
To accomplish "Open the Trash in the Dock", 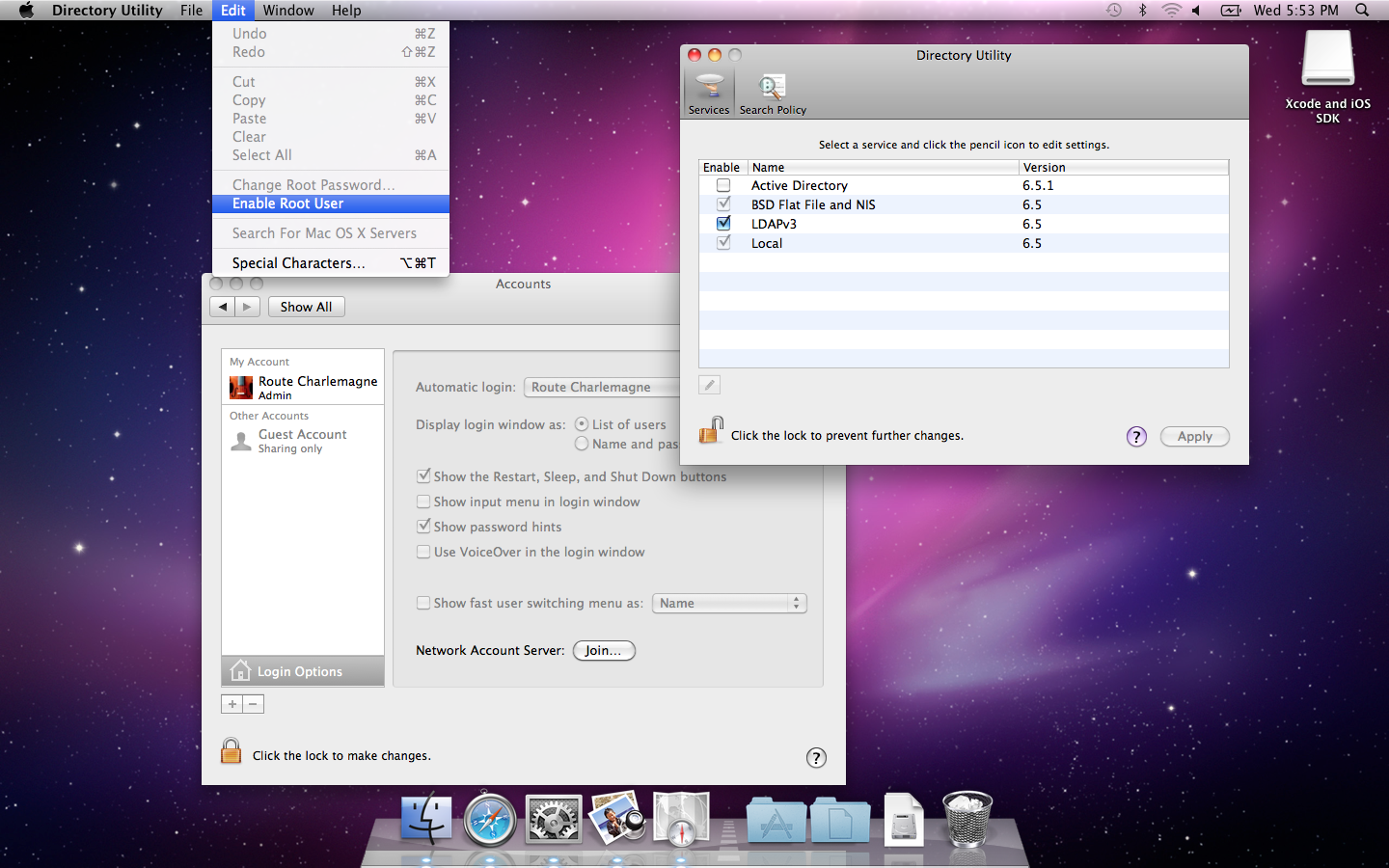I will (x=967, y=819).
